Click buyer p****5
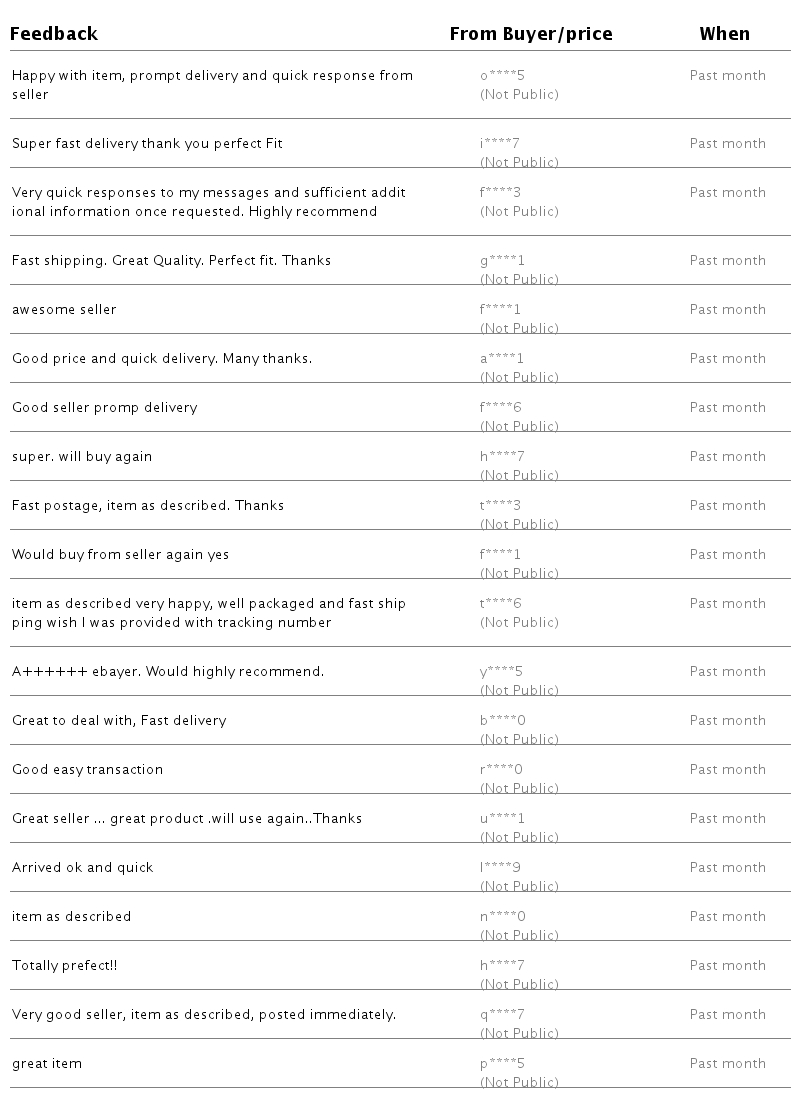The image size is (800, 1107). click(502, 1064)
